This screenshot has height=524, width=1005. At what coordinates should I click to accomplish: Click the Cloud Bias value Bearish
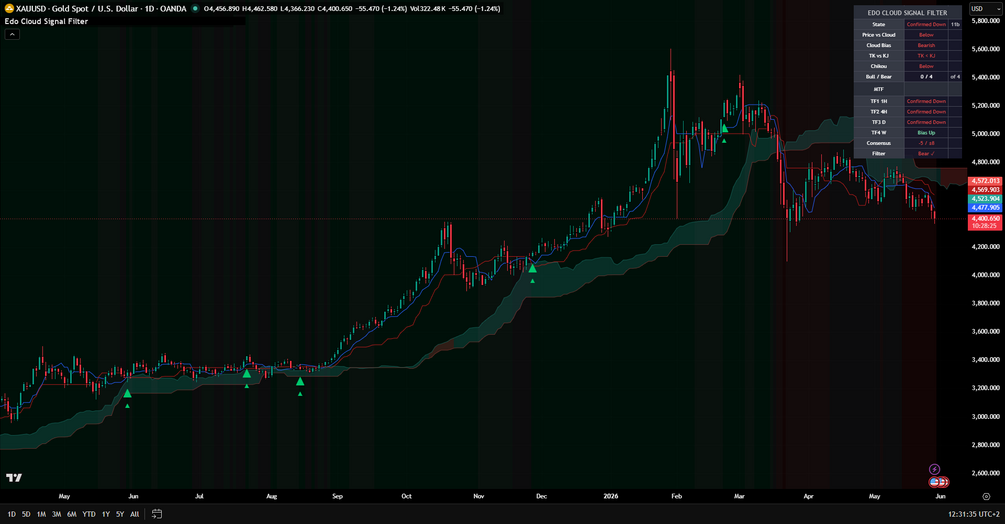(x=926, y=45)
